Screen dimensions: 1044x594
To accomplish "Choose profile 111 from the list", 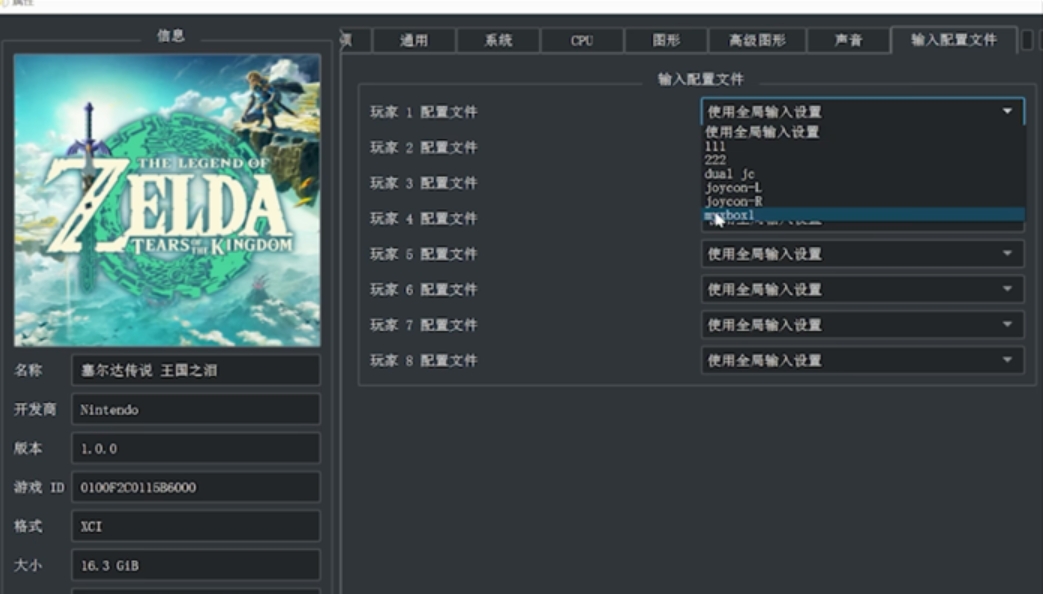I will [x=864, y=146].
